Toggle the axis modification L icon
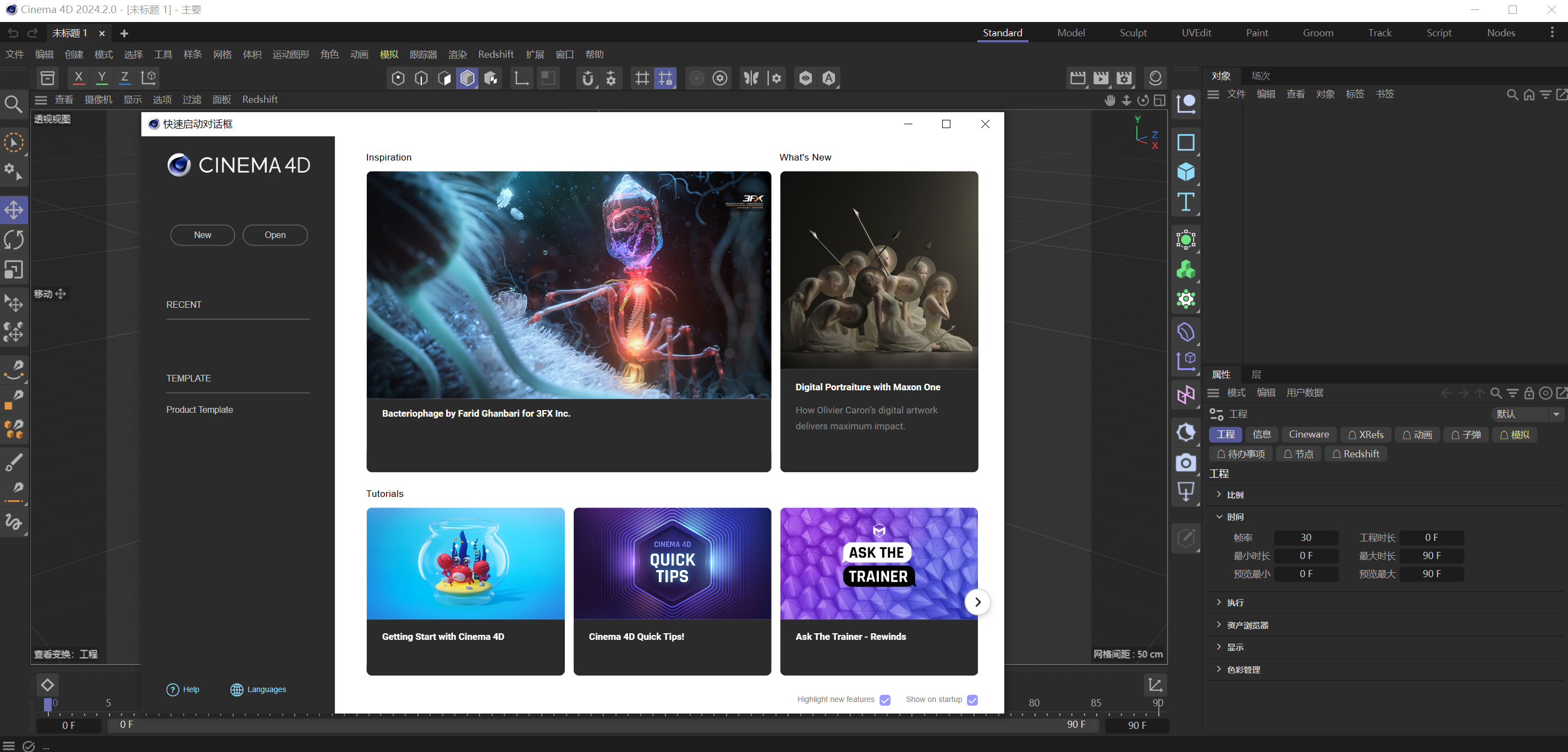This screenshot has height=752, width=1568. tap(521, 78)
